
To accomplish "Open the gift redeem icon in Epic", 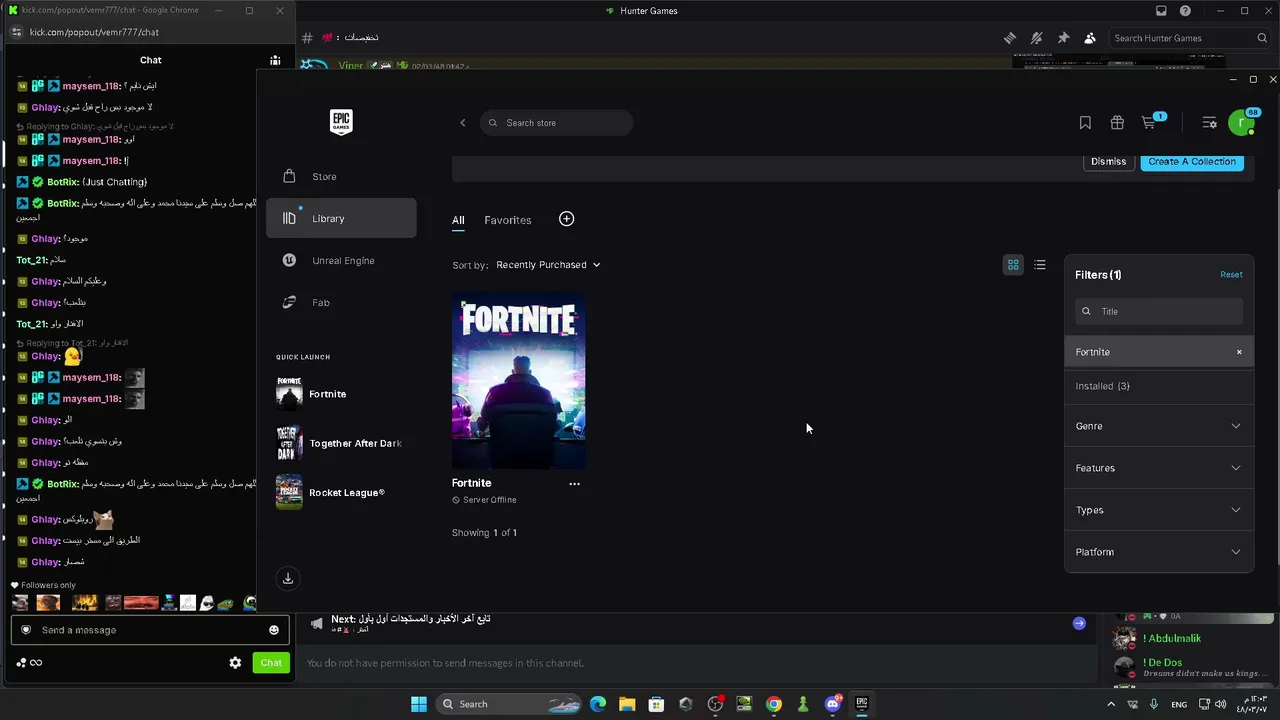I will (1117, 123).
